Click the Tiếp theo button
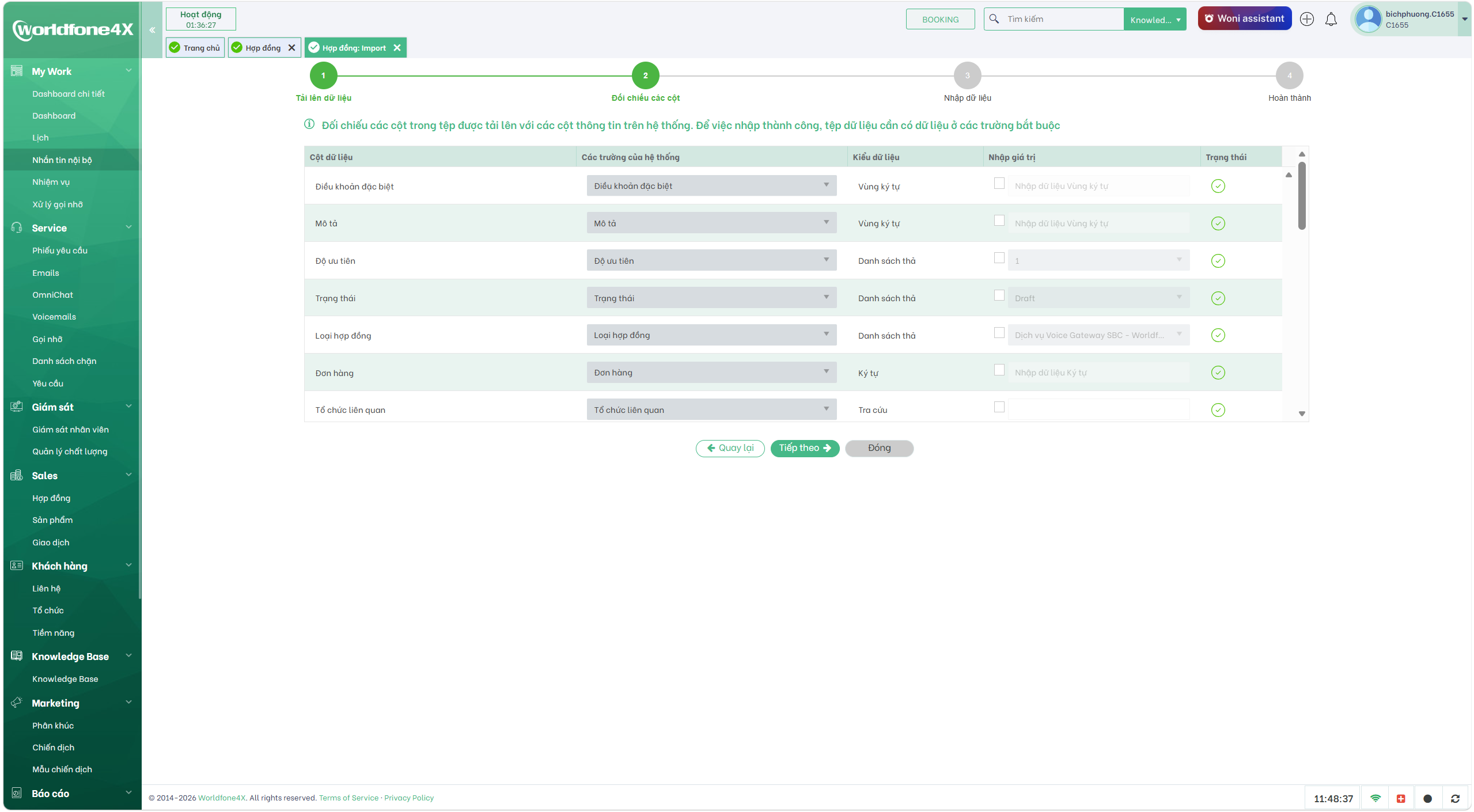Image resolution: width=1474 pixels, height=812 pixels. pos(805,448)
